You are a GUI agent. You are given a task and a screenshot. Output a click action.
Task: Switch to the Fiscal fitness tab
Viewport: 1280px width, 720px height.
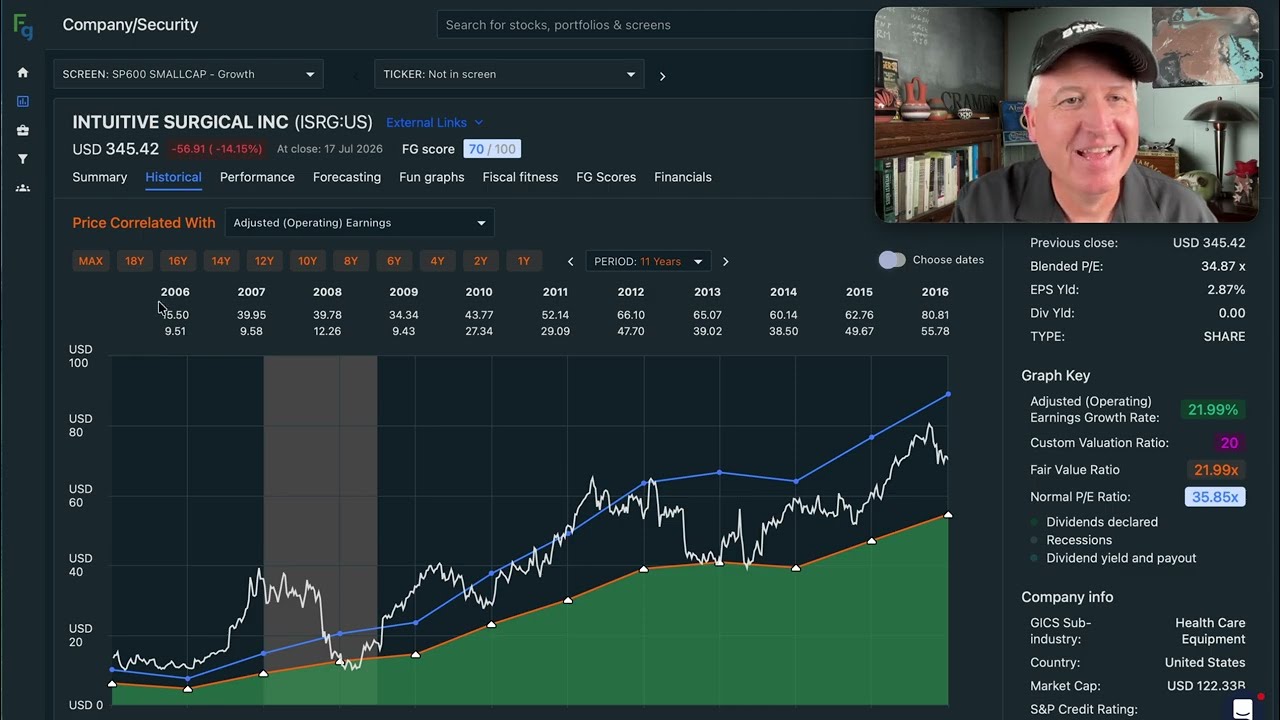[520, 177]
